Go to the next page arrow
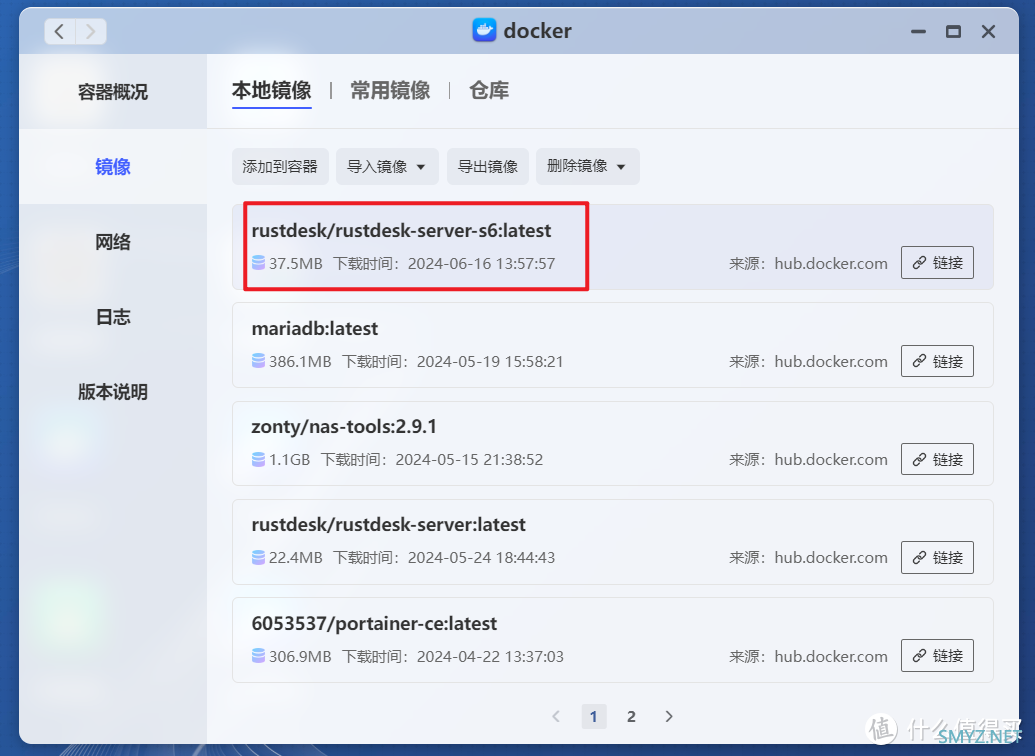The height and width of the screenshot is (756, 1035). pyautogui.click(x=669, y=716)
